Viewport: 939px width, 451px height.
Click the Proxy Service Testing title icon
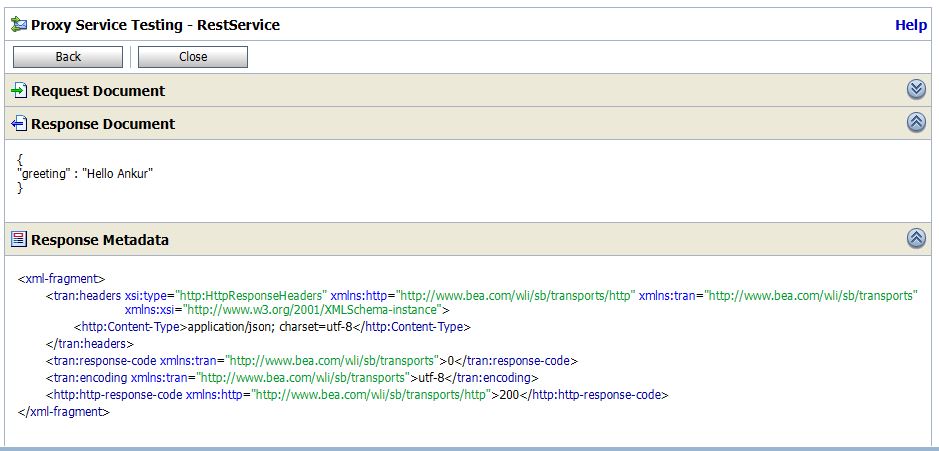click(x=18, y=25)
